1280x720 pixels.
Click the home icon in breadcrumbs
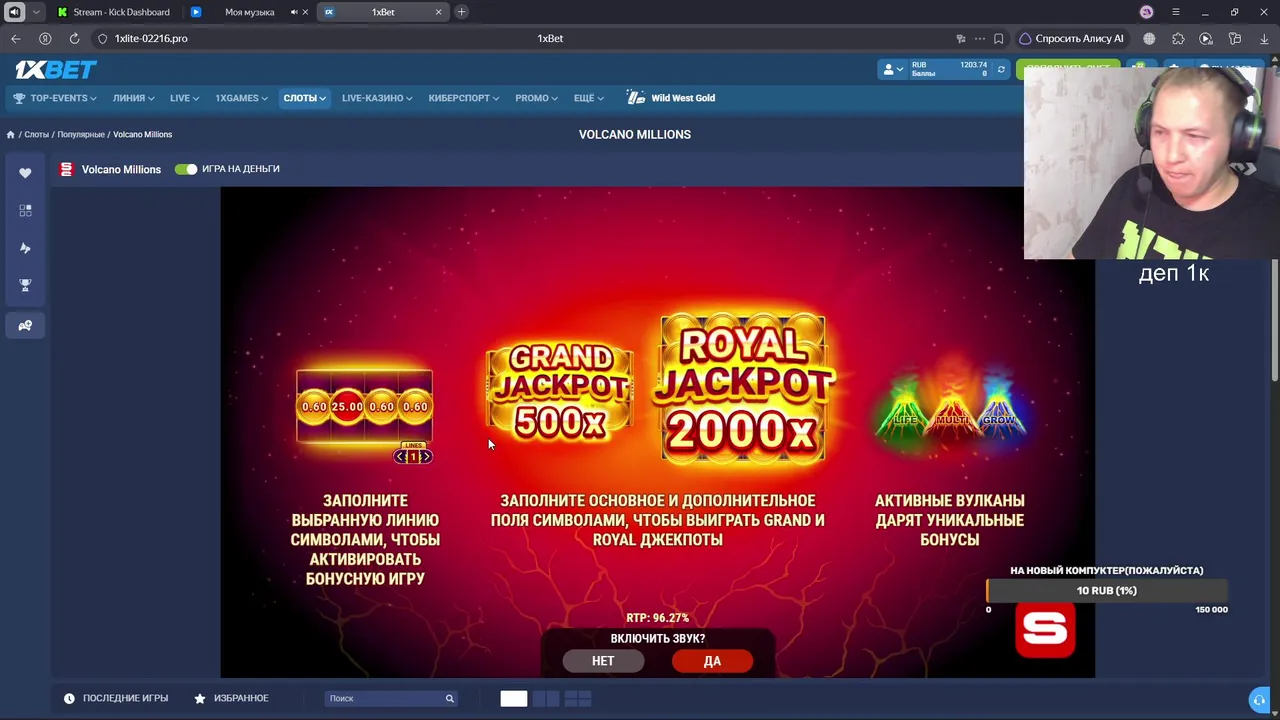[10, 134]
